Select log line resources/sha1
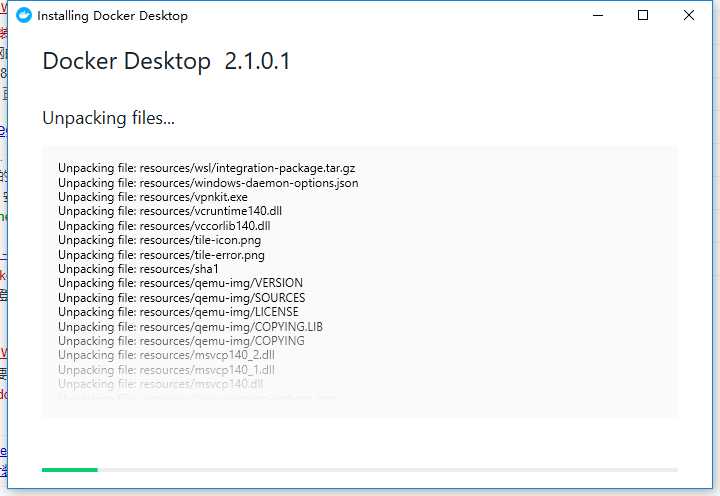The image size is (720, 496). (138, 269)
